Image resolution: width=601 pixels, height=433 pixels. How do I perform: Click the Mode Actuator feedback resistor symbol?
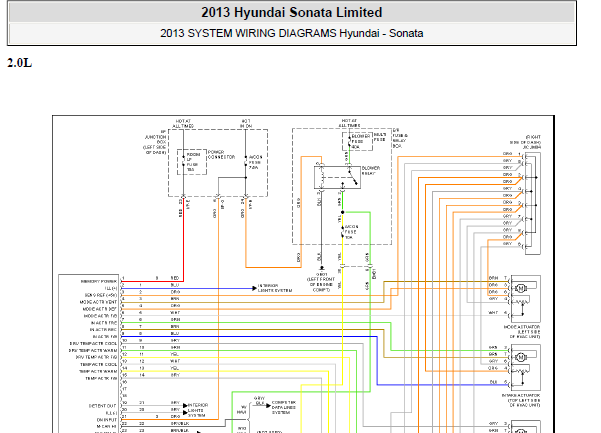tap(522, 302)
